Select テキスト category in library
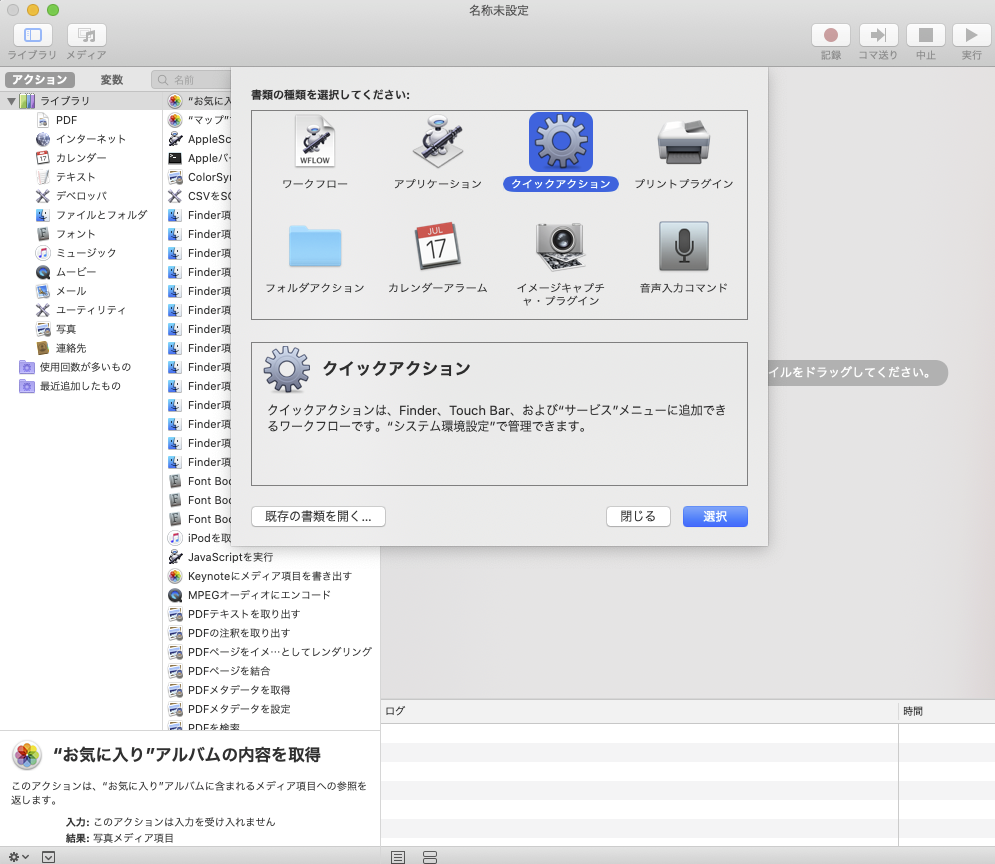Viewport: 995px width, 864px height. click(x=76, y=177)
